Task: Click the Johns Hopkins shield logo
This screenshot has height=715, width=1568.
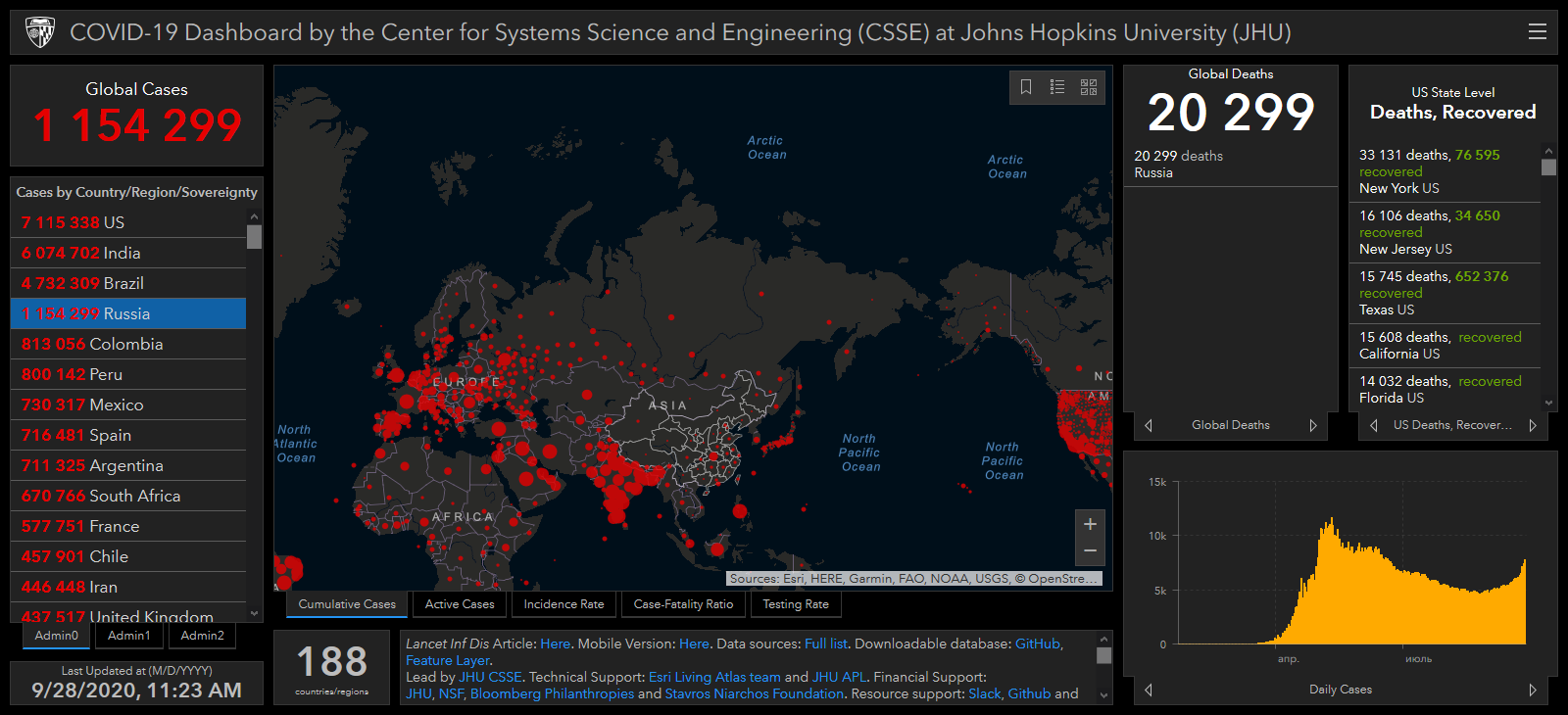Action: 40,32
